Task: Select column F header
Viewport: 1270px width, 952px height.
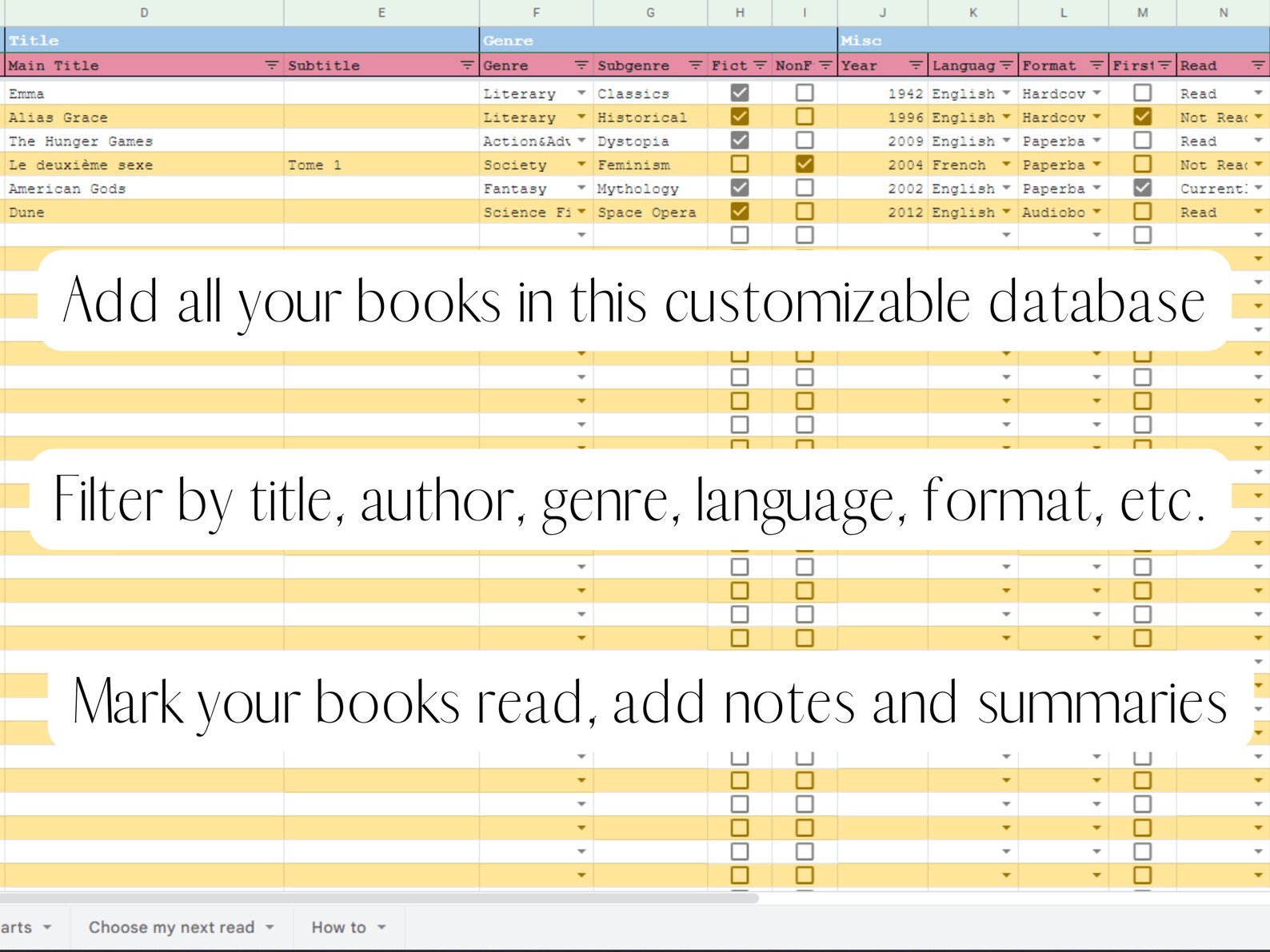Action: [536, 13]
